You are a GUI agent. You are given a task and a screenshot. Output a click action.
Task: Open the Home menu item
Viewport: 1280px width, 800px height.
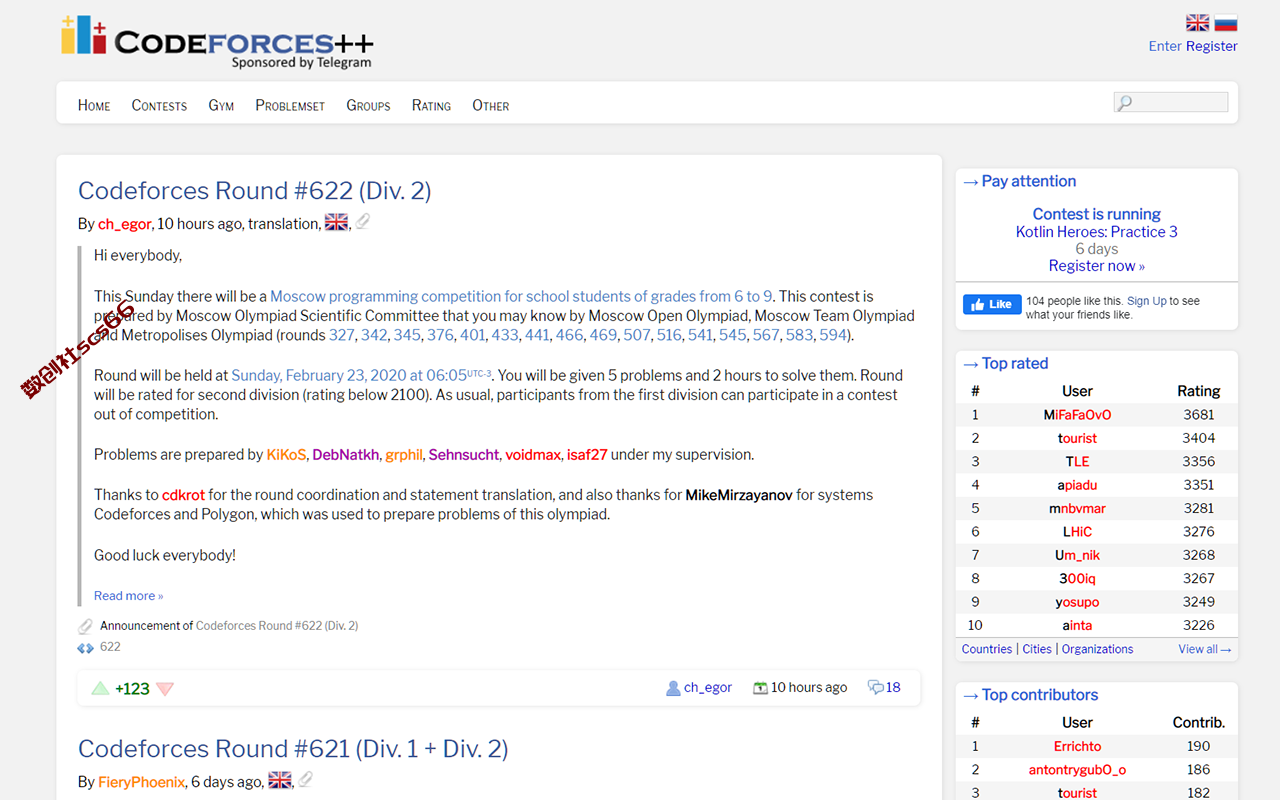point(94,105)
